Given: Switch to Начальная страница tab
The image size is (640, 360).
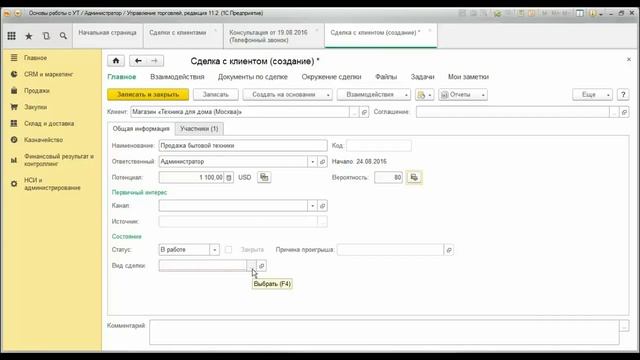Looking at the screenshot, I should pyautogui.click(x=107, y=33).
